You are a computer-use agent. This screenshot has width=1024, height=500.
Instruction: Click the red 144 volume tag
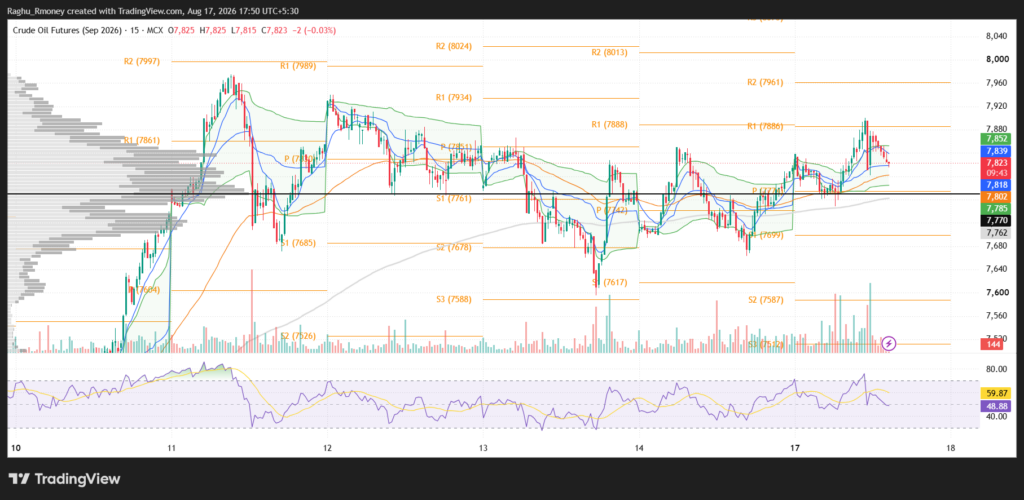tap(993, 344)
